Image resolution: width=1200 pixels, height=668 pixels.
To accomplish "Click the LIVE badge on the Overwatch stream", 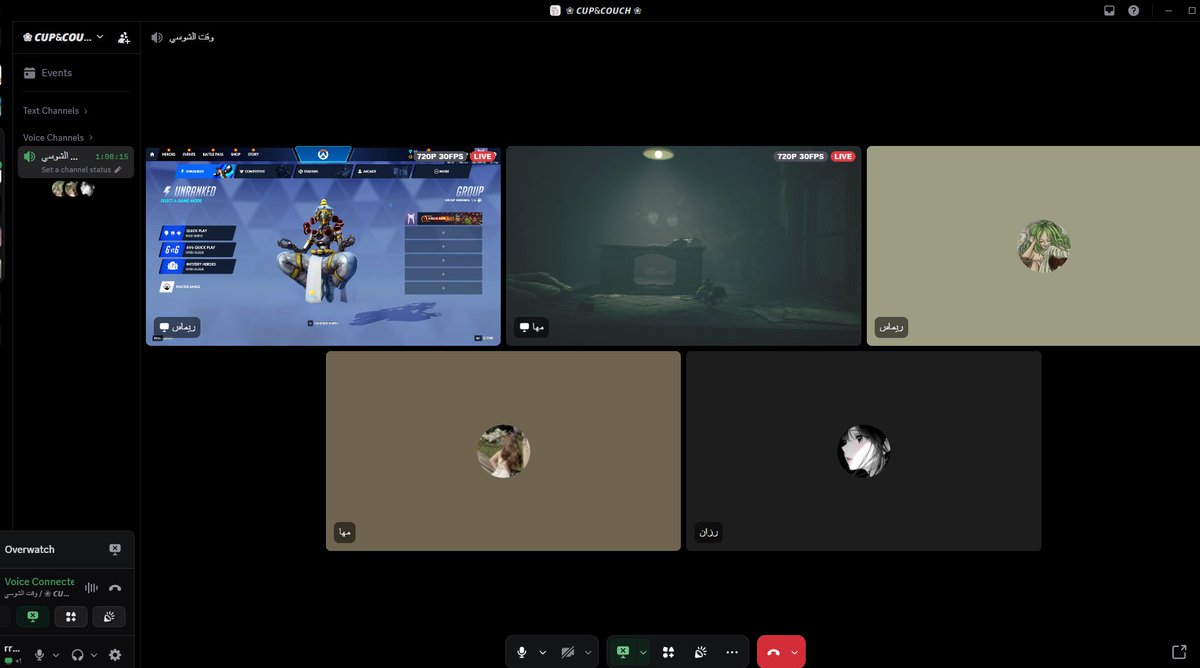I will point(482,157).
